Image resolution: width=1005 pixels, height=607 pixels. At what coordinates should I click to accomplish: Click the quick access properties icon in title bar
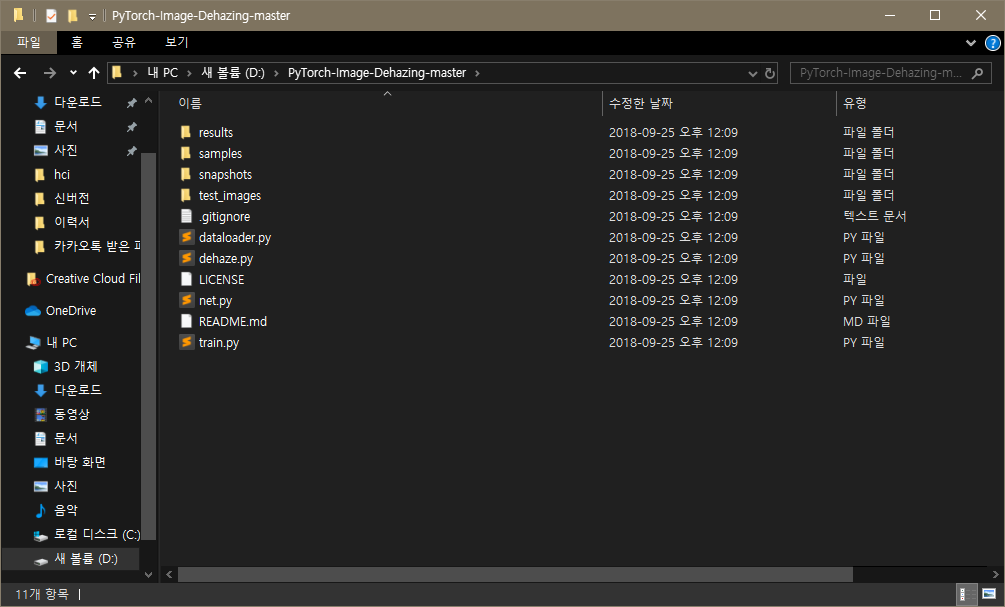coord(51,15)
